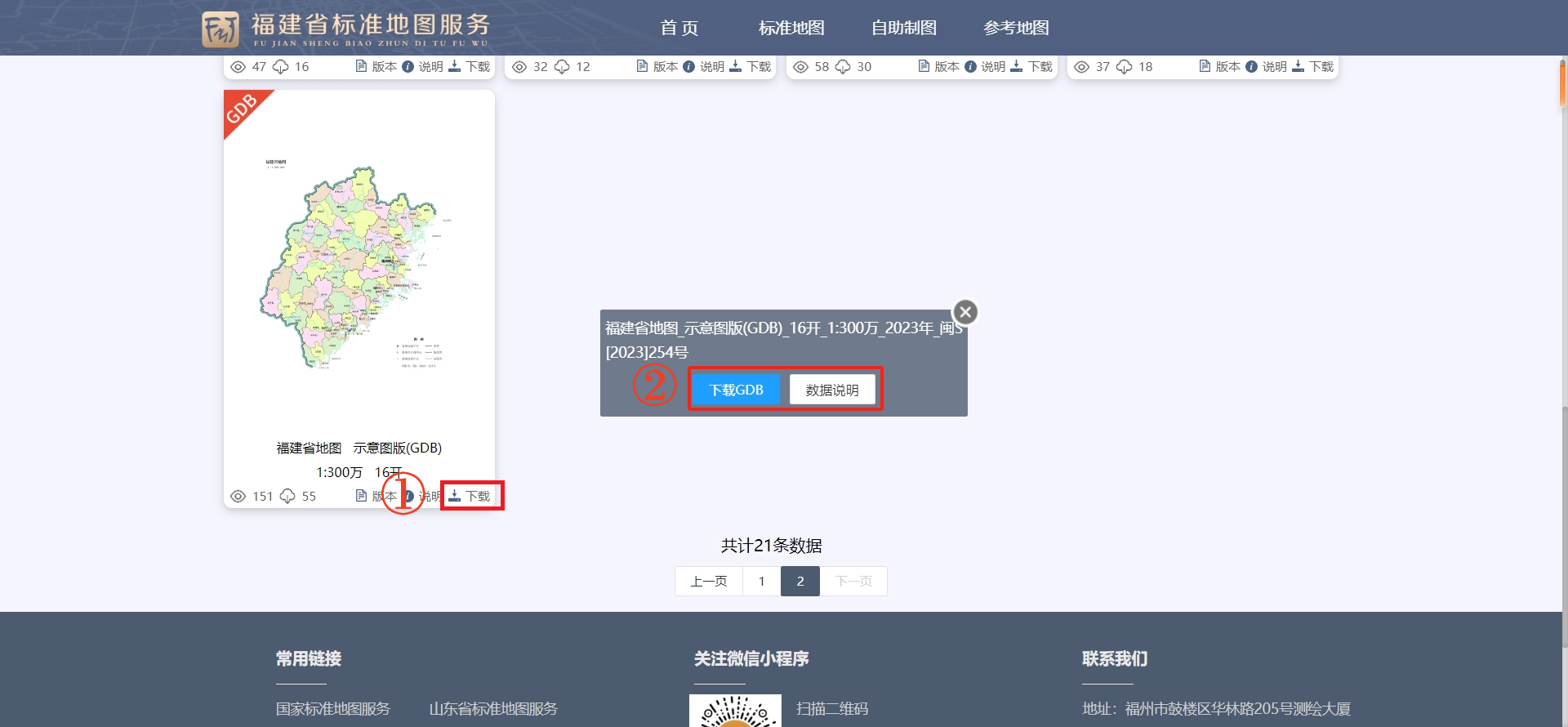Click the WeChat mini program QR code

click(735, 711)
